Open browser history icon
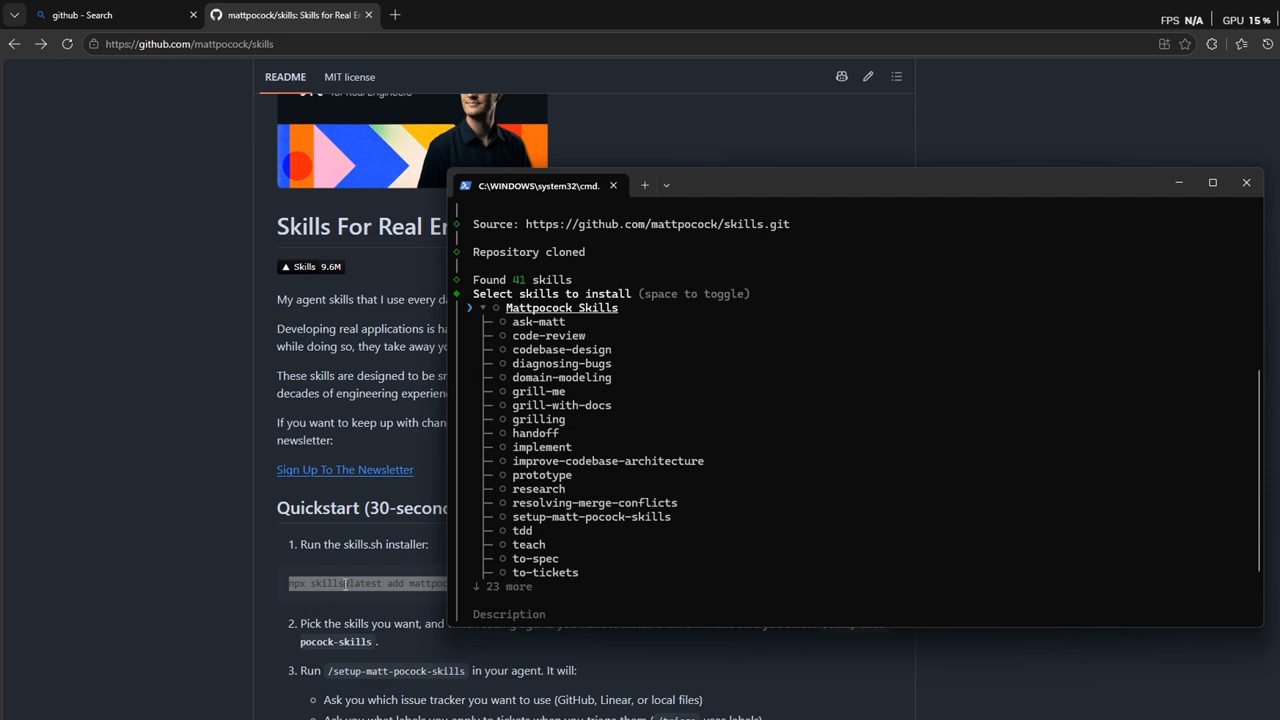Screen dimensions: 1280x720 1268,44
